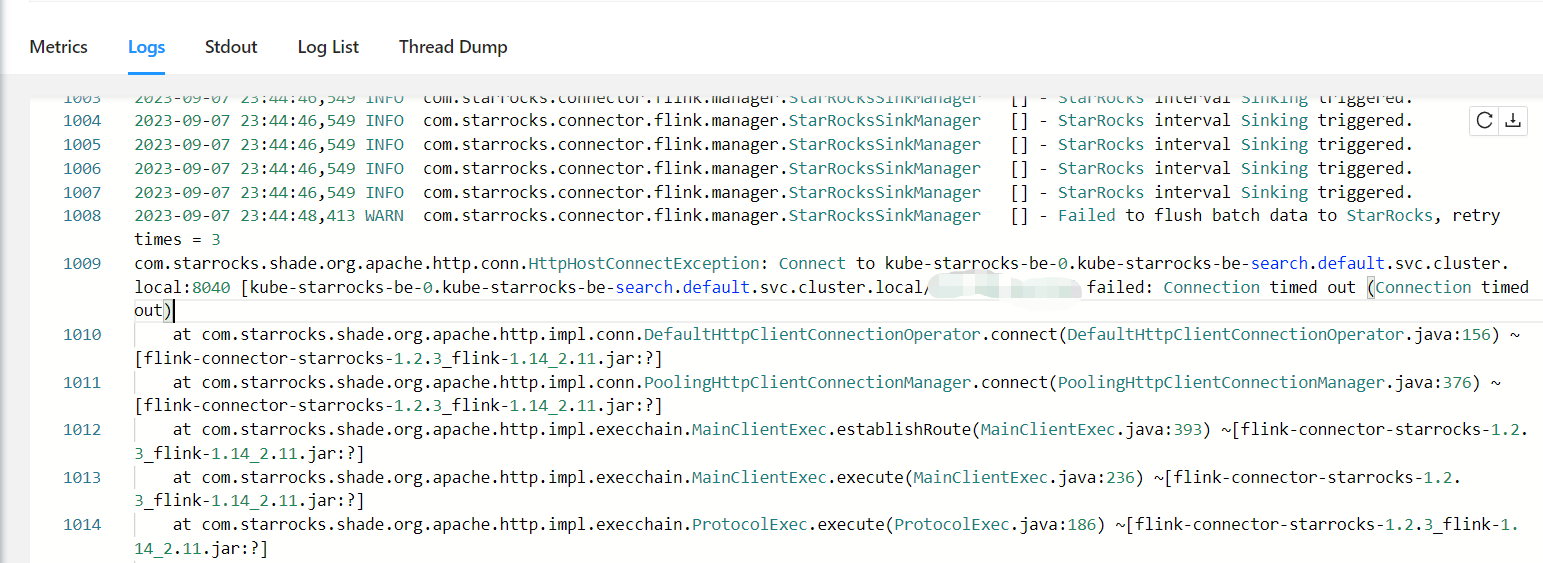Click PoolingHttpClientConnectionManager.java:376 reference

click(1269, 383)
